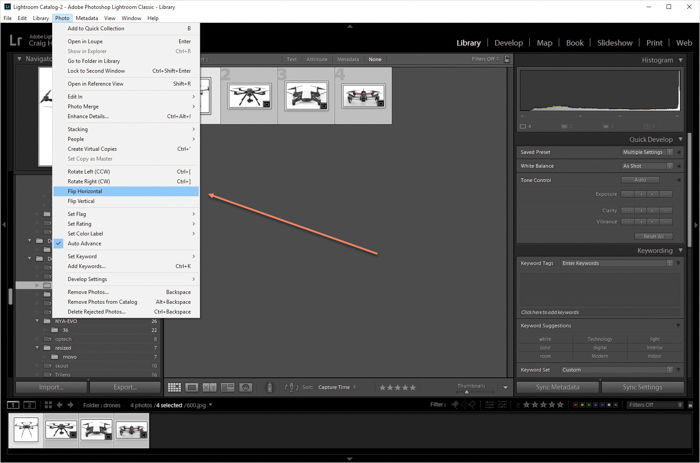
Task: Switch to the Develop module
Action: (508, 43)
